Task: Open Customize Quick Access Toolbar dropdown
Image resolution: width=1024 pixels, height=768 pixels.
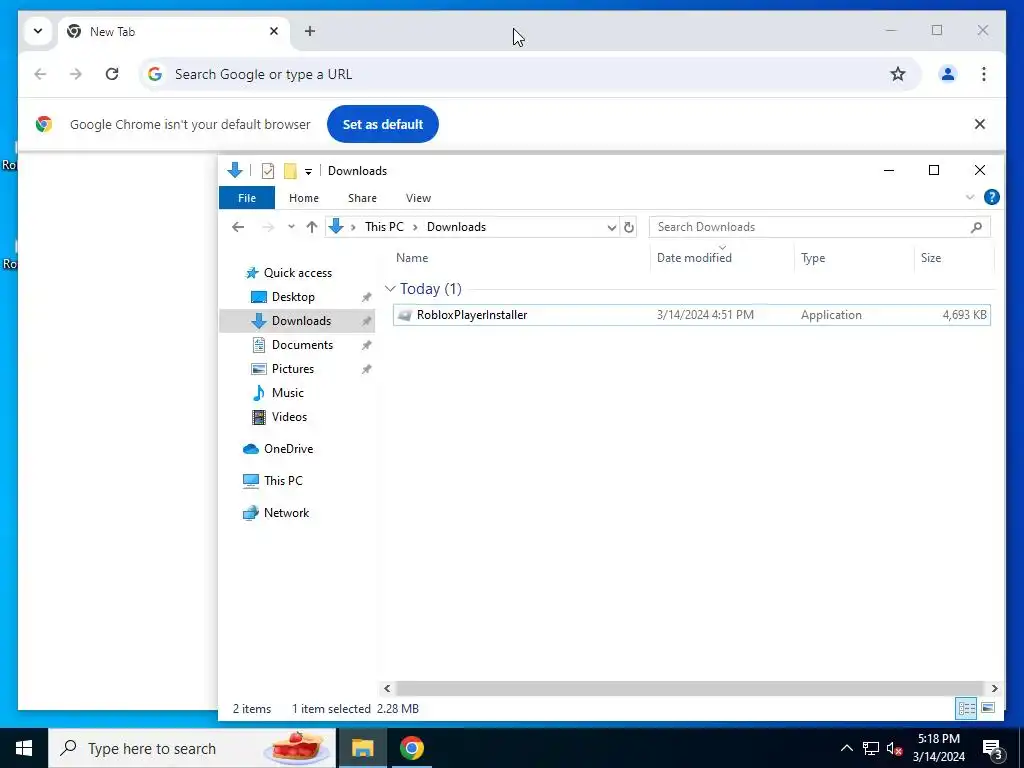Action: pyautogui.click(x=308, y=172)
